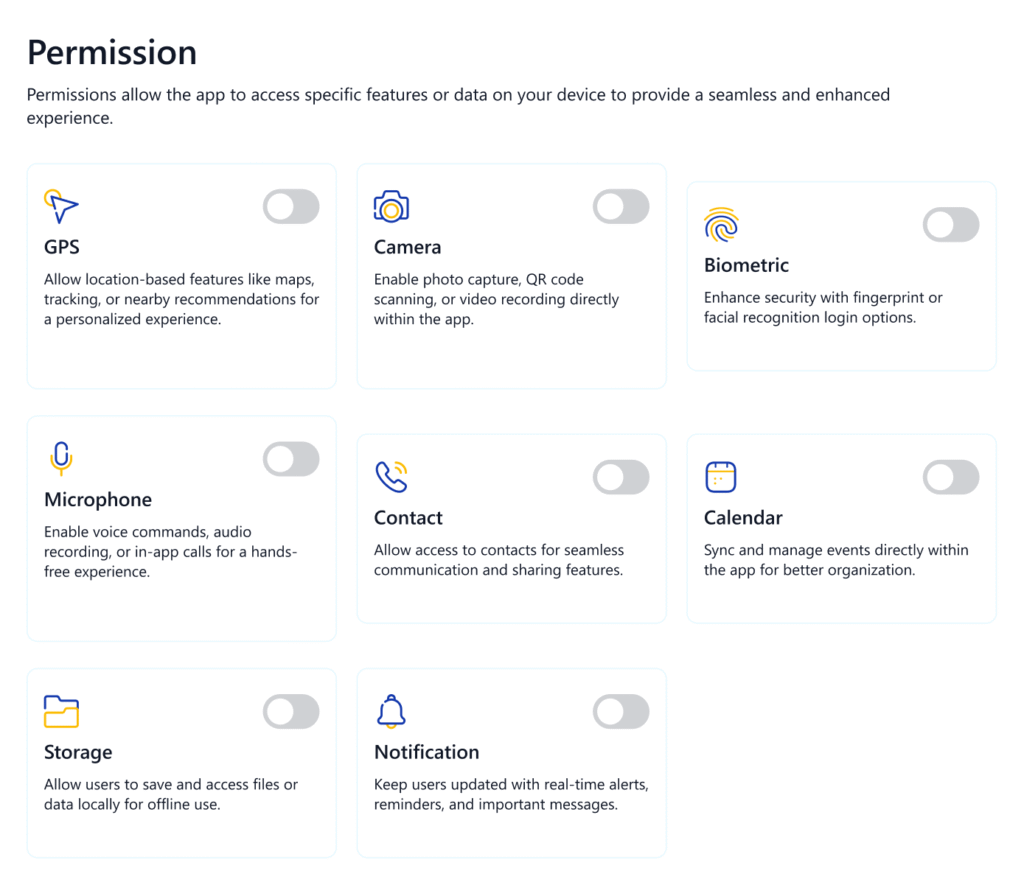Enable Calendar sync toggle

pos(951,477)
